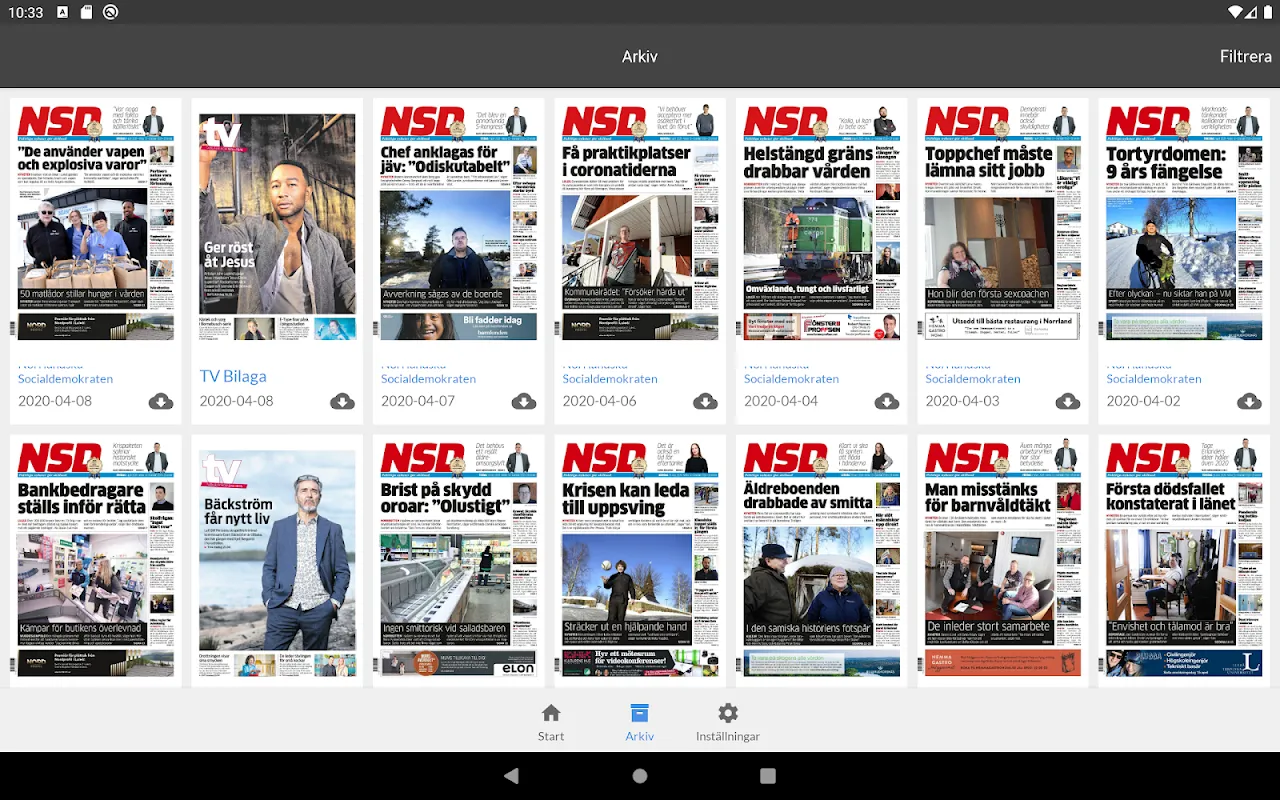Select the Arkiv bottom tab

640,722
